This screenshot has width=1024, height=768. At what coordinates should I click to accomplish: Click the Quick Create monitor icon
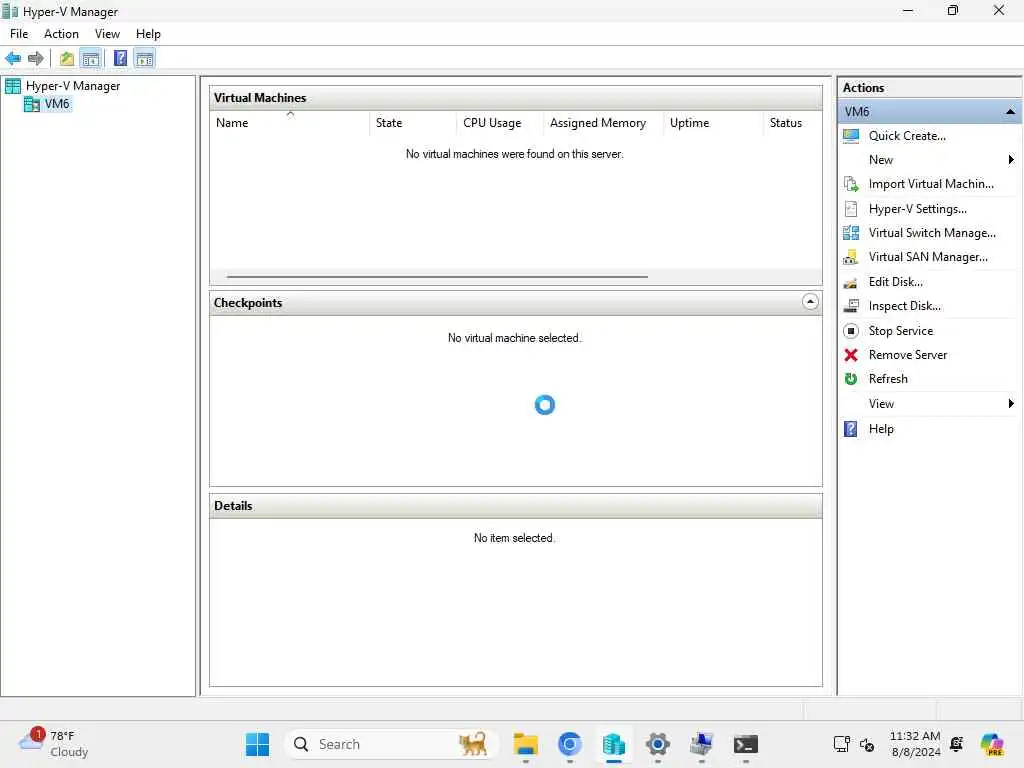click(851, 136)
